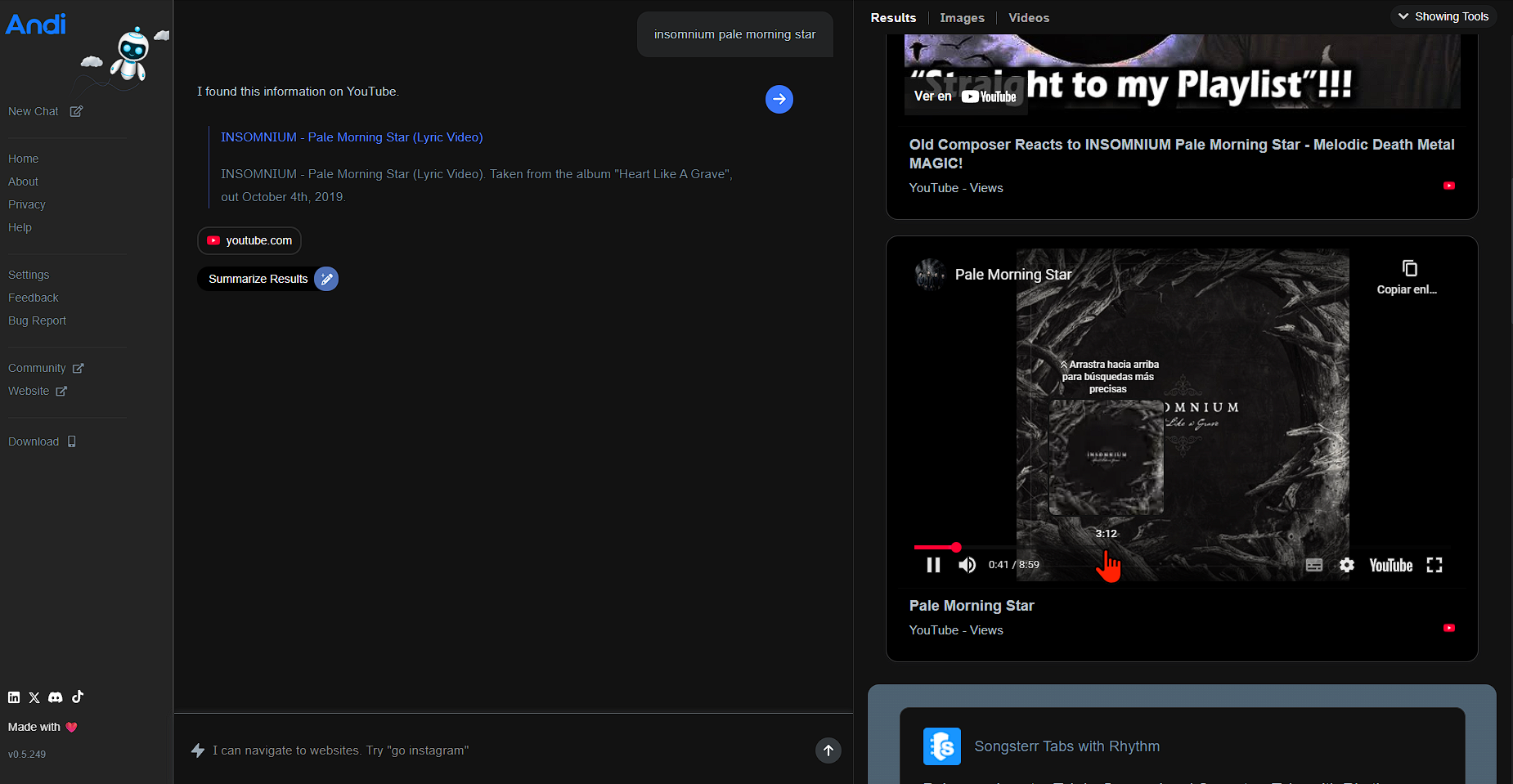The height and width of the screenshot is (784, 1513).
Task: Click the Copiar enlace copy-link icon
Action: (x=1409, y=269)
